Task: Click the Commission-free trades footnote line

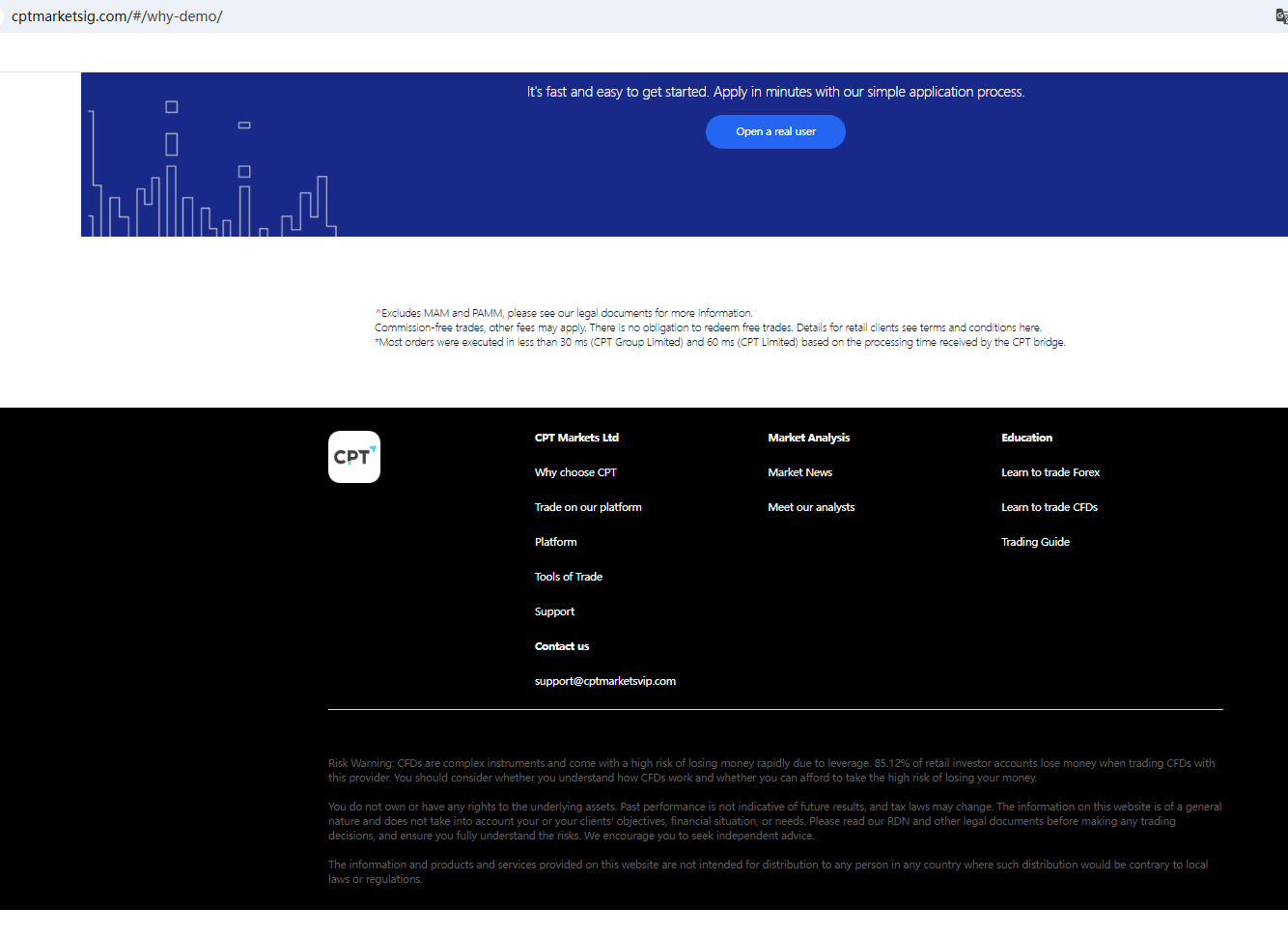Action: [x=708, y=327]
